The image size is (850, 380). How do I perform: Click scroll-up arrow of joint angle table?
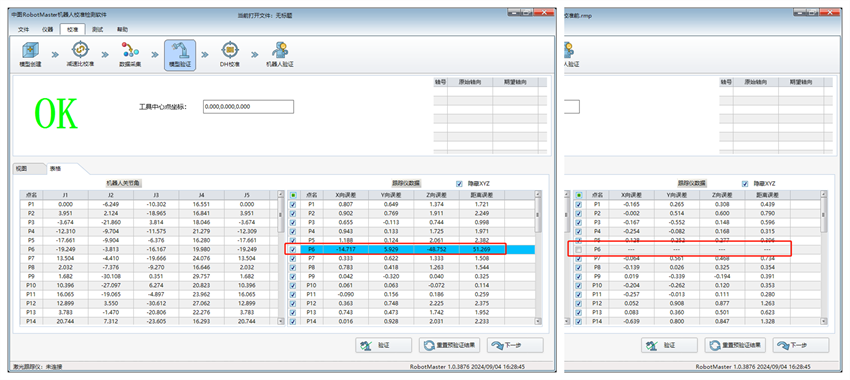280,194
